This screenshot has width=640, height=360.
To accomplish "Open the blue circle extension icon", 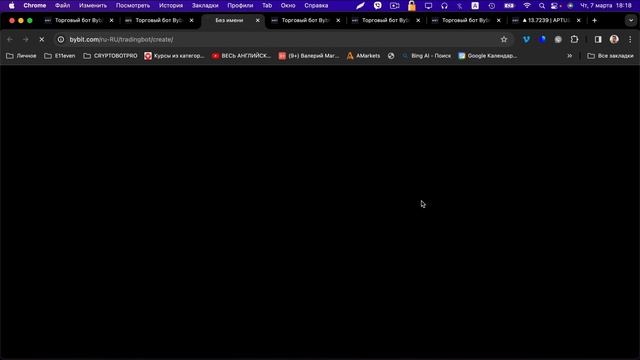I will tap(542, 40).
